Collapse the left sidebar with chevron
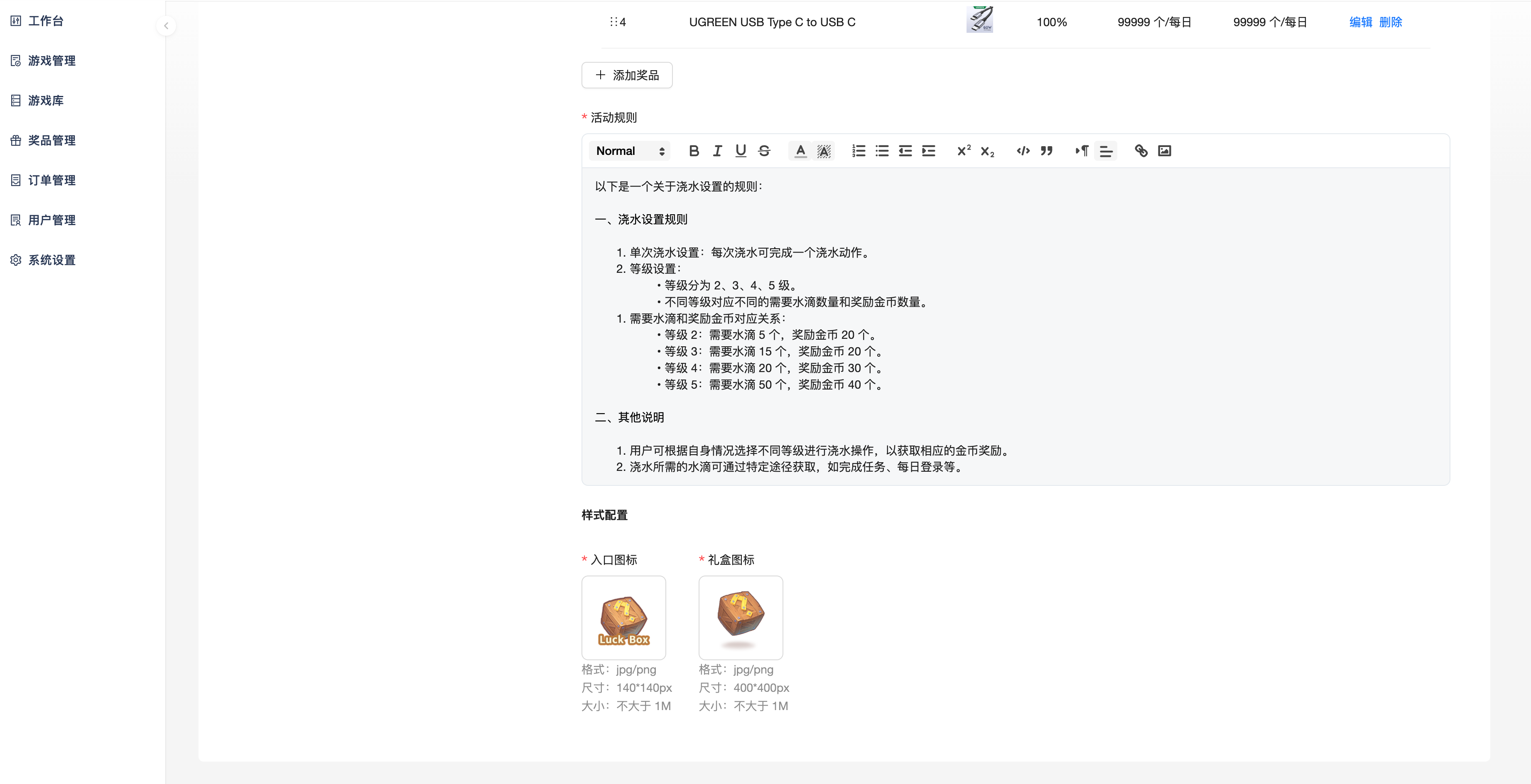 [167, 26]
